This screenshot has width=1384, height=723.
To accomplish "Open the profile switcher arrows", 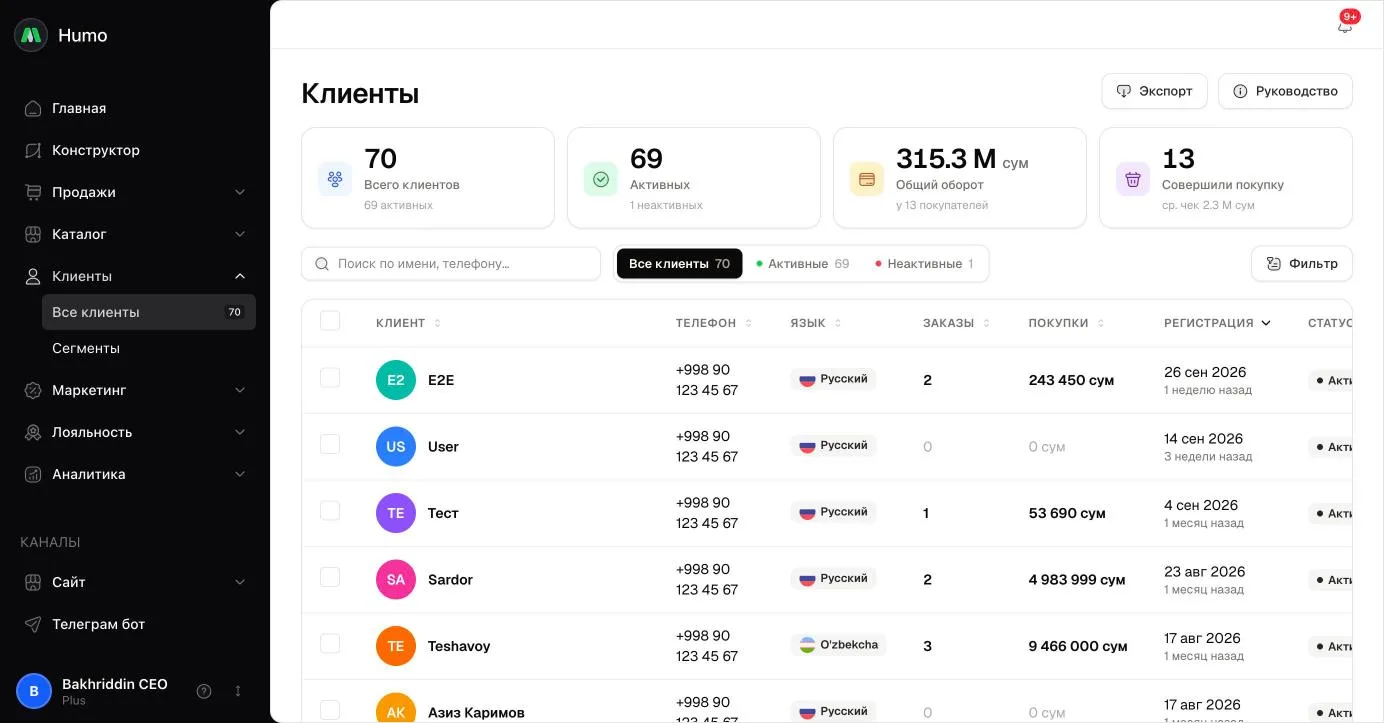I will tap(238, 691).
